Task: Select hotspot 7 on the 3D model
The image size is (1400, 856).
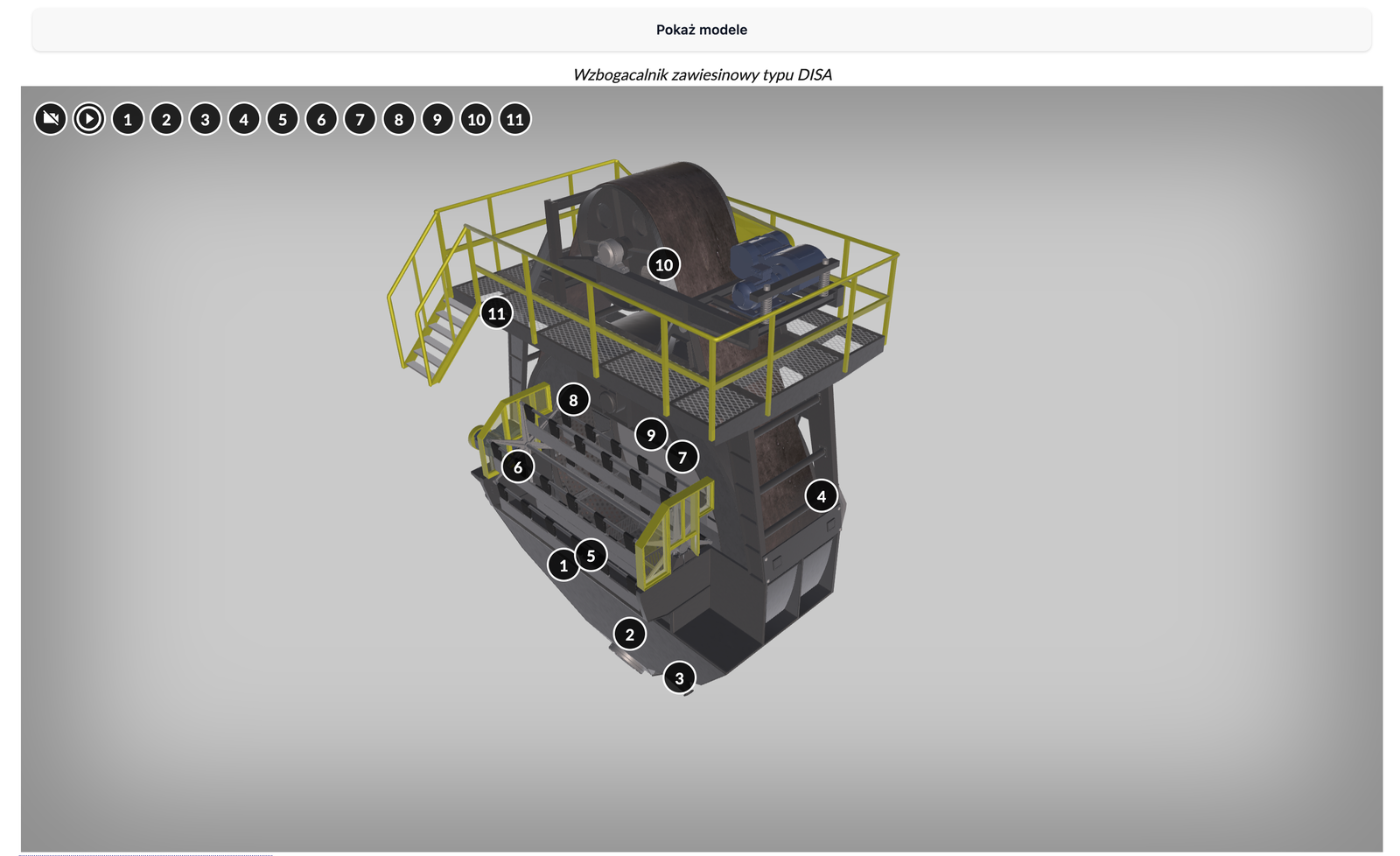Action: [682, 457]
